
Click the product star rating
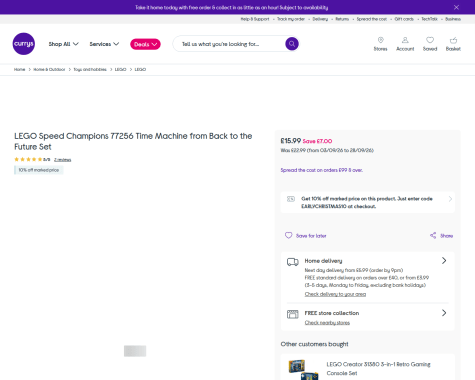tap(28, 159)
